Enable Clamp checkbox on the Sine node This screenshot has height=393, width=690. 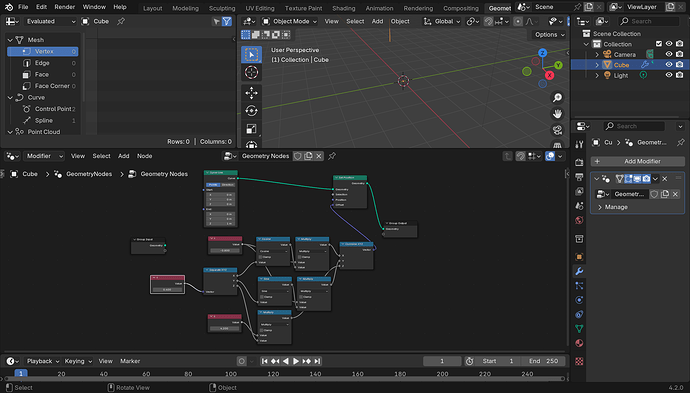(262, 297)
